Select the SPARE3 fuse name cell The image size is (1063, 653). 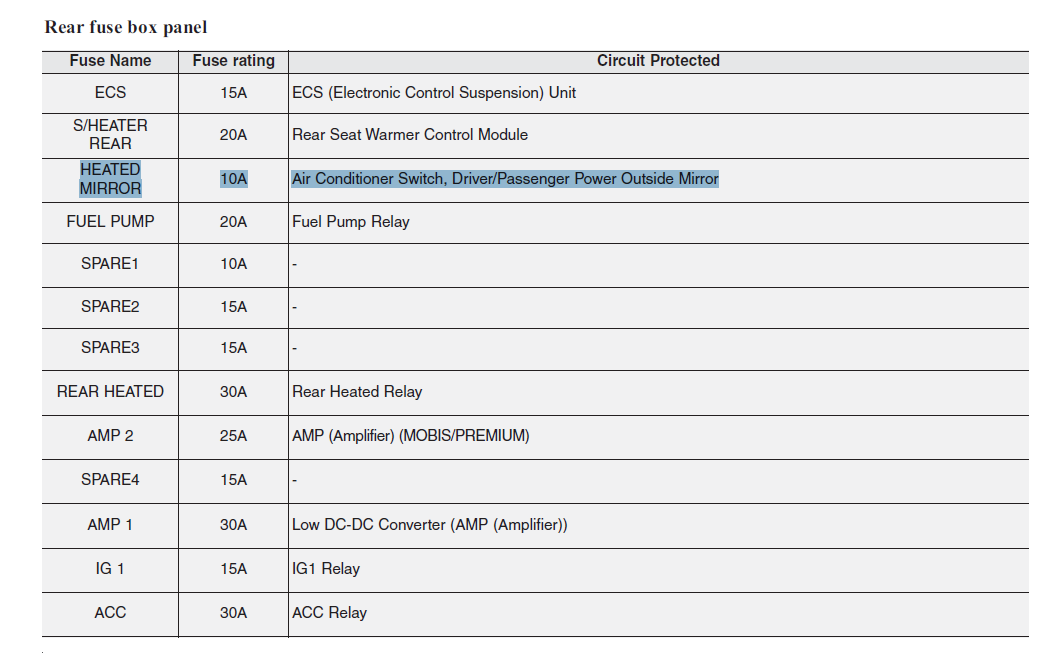110,348
